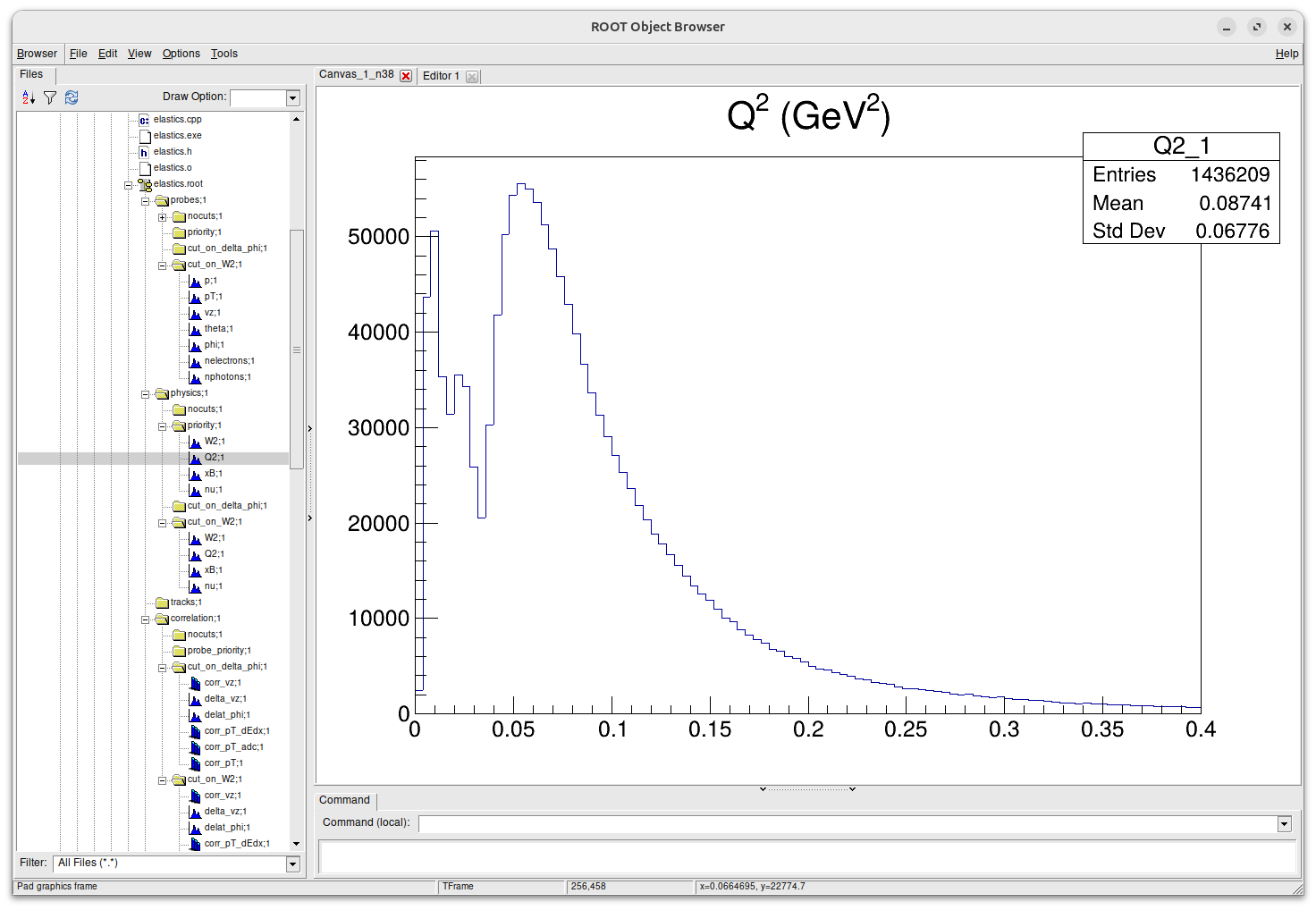The height and width of the screenshot is (910, 1316).
Task: Click the refresh icon in Files toolbar
Action: [72, 97]
